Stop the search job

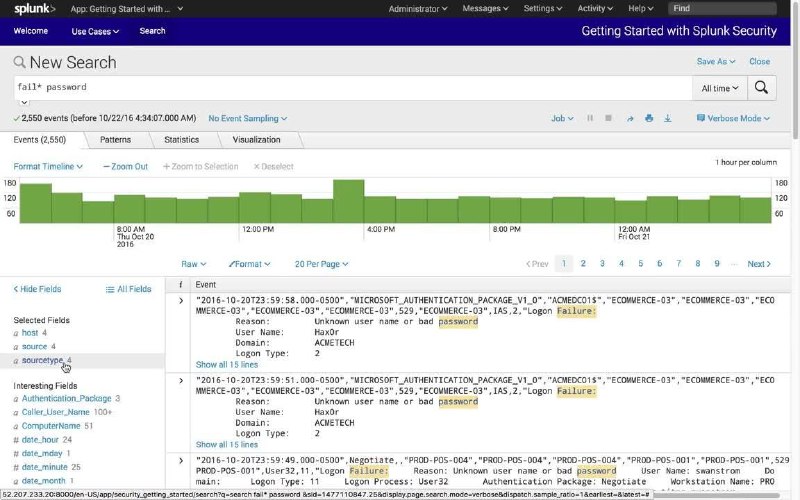click(608, 118)
